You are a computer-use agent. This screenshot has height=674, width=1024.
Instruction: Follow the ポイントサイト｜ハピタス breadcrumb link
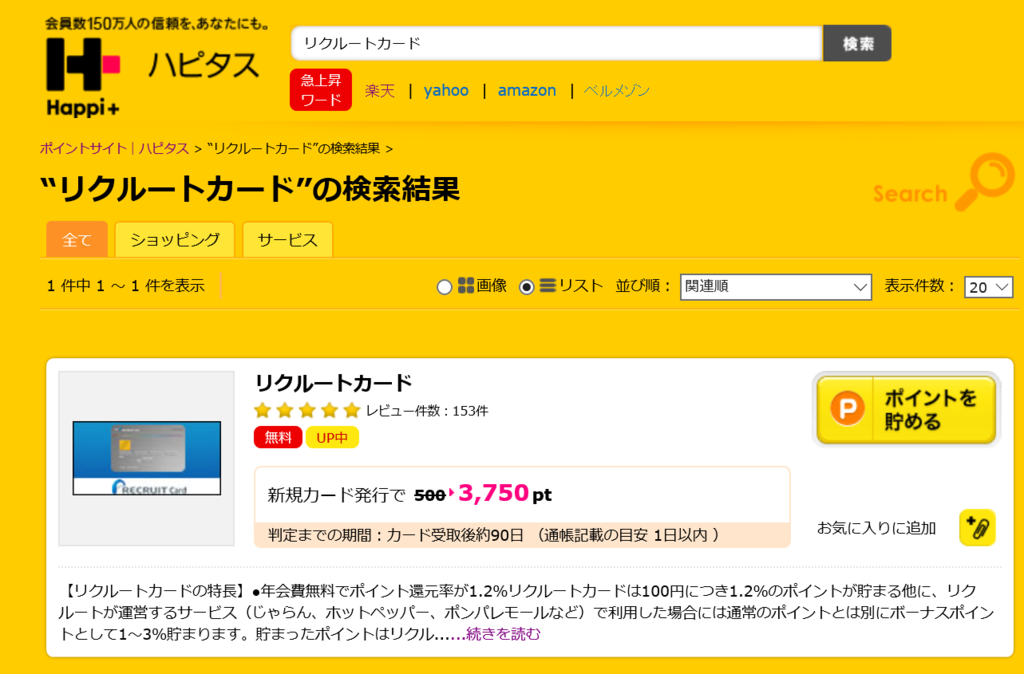click(x=114, y=148)
